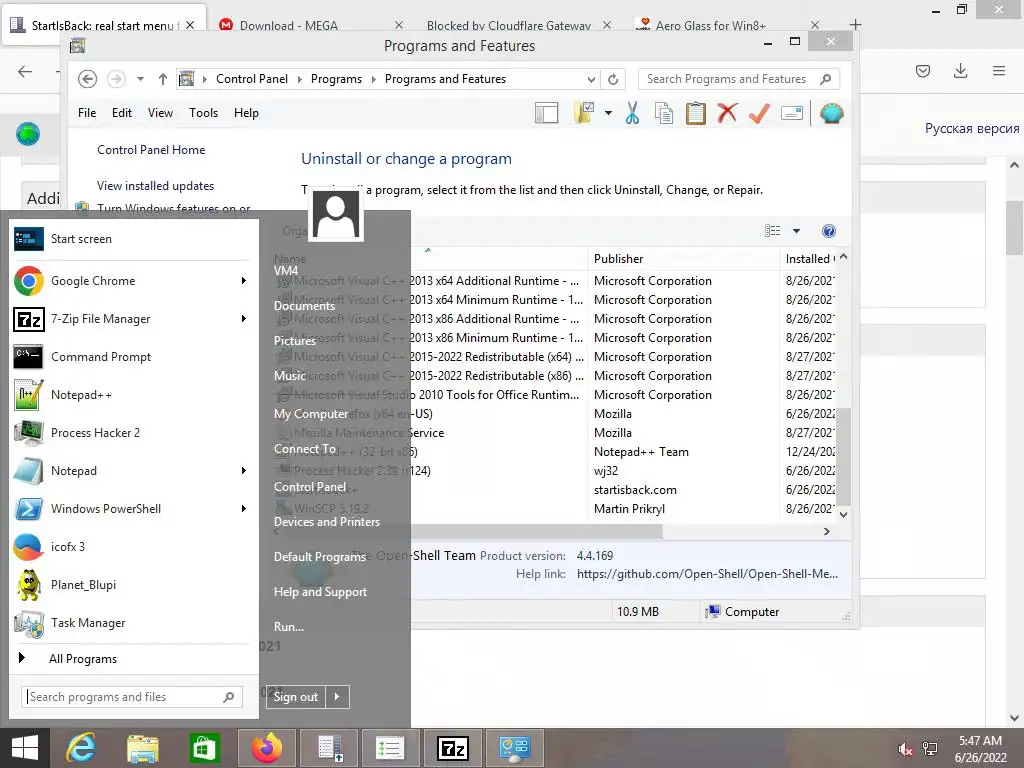Click the checkmark Properties icon
This screenshot has height=768, width=1024.
[x=759, y=113]
